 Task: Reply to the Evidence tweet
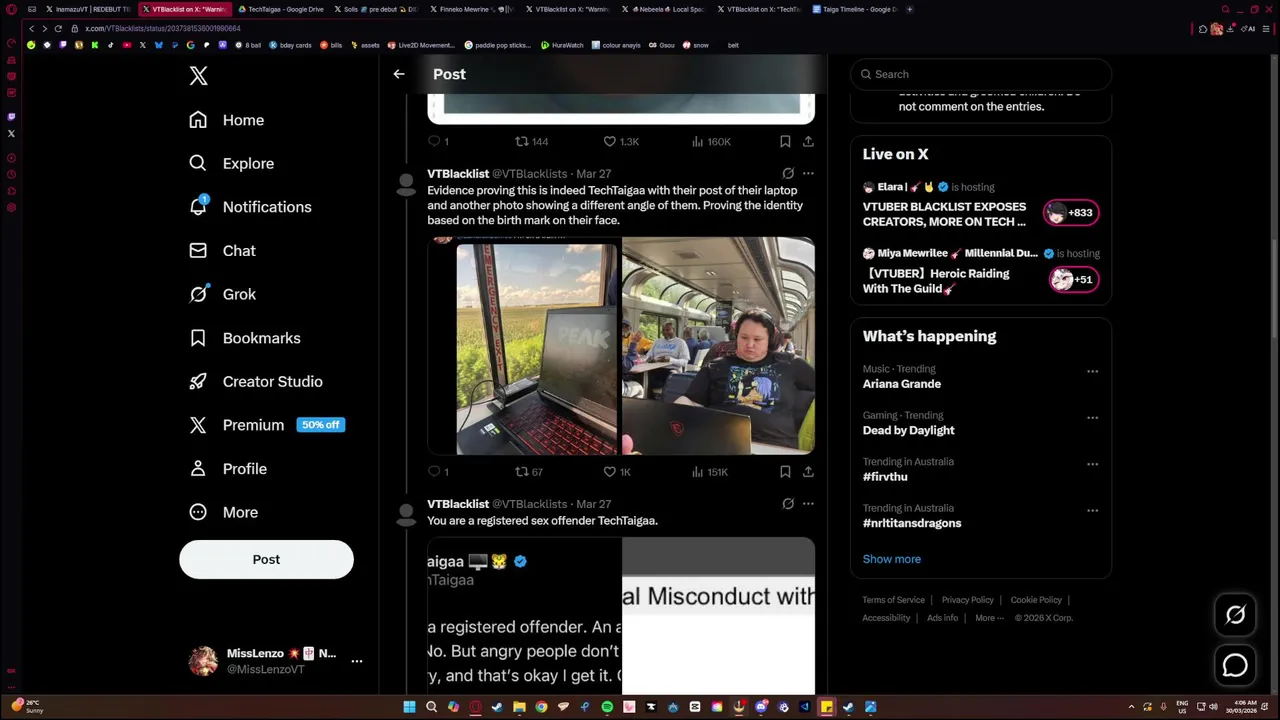coord(438,472)
